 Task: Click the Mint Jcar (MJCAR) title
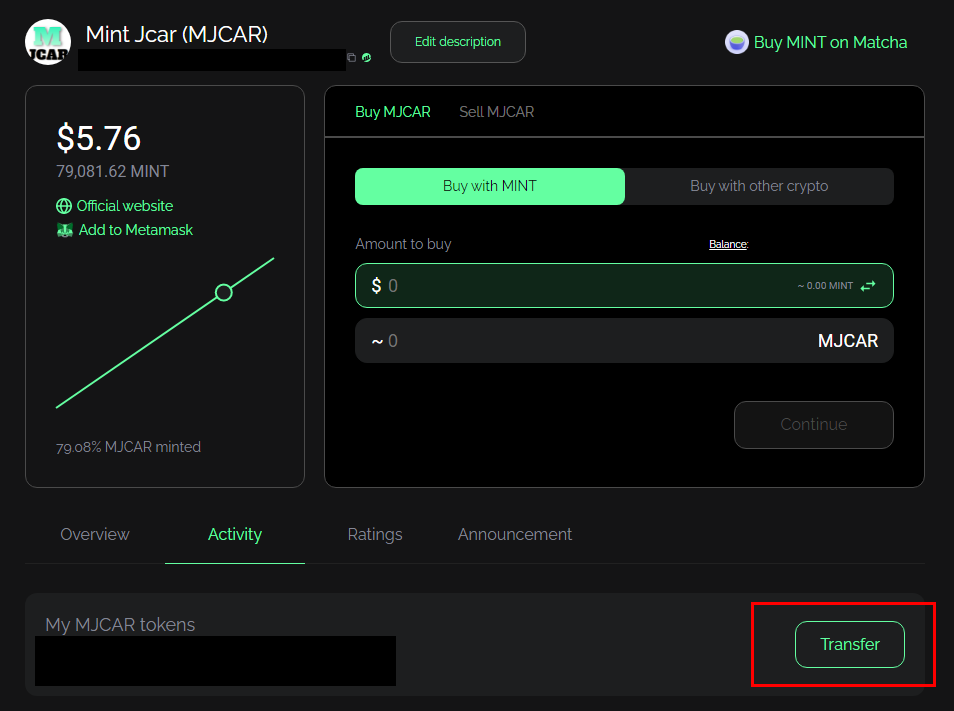pos(176,34)
